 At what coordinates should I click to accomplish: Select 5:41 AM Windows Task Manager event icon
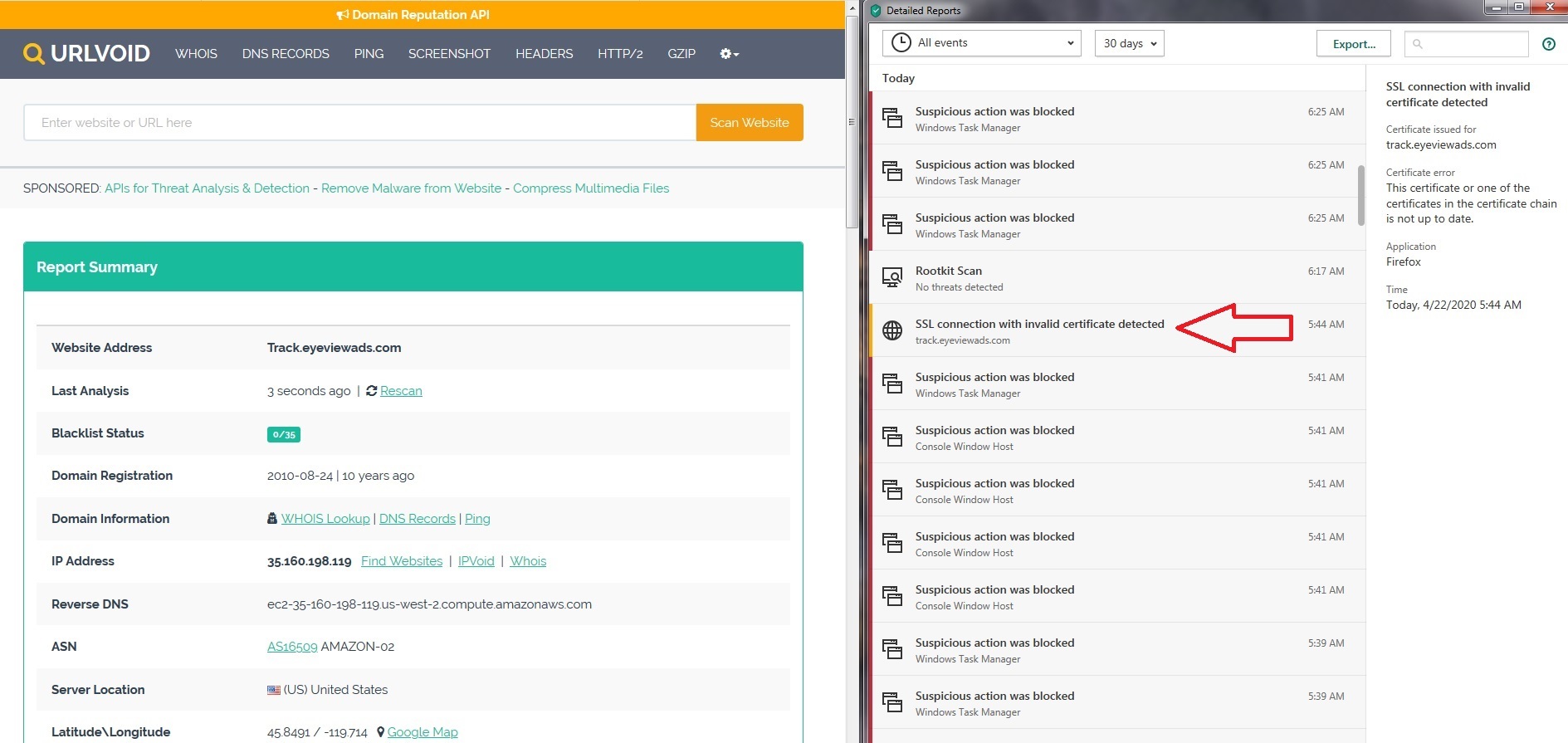coord(892,384)
